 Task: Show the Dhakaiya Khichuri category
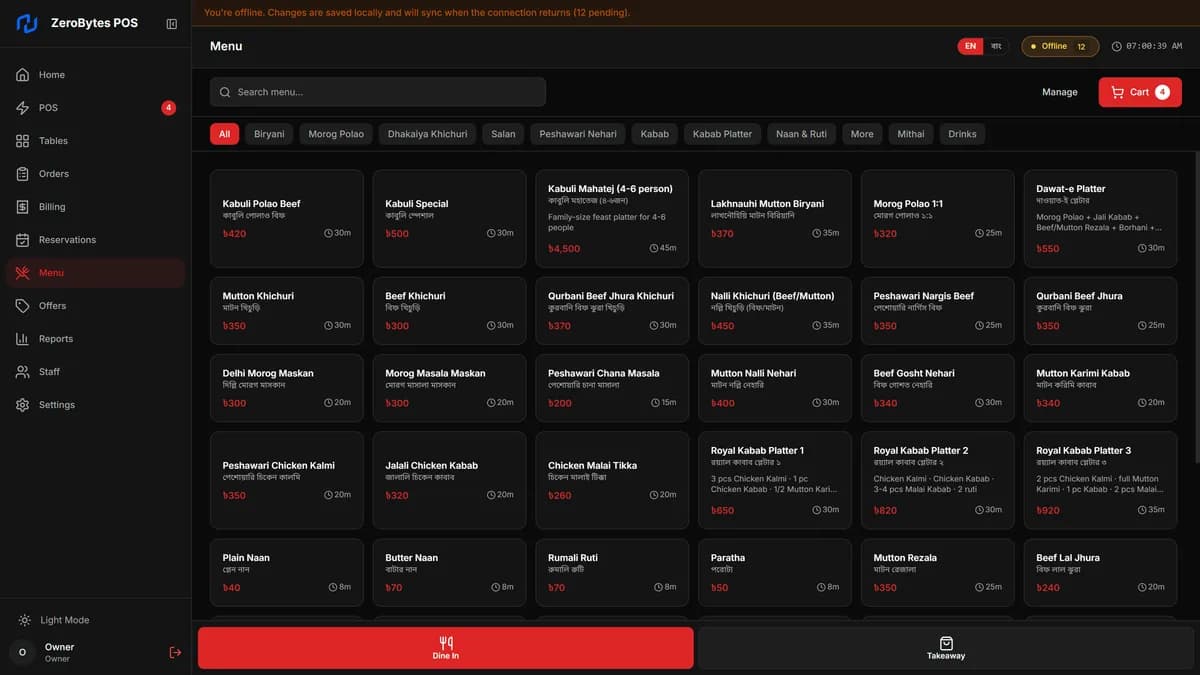pos(428,134)
